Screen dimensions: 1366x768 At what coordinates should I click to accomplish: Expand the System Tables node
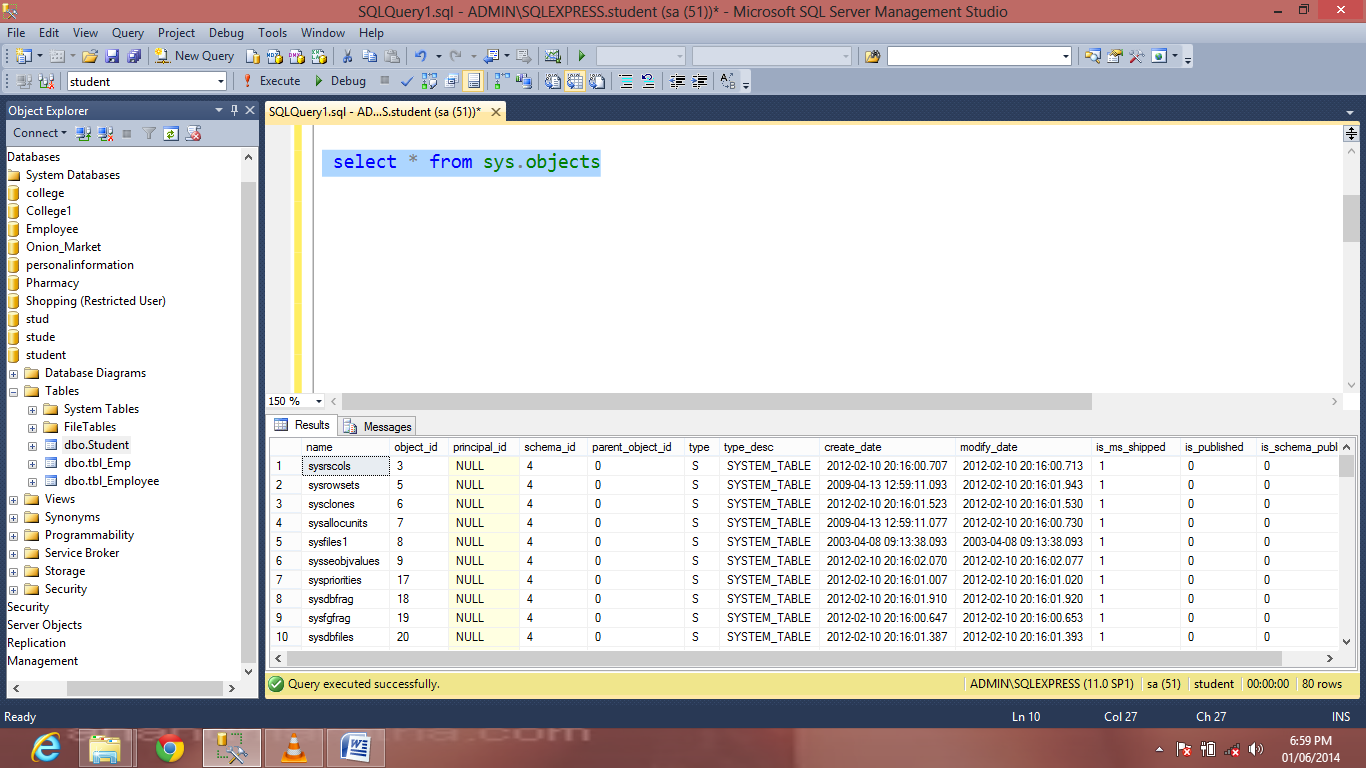(x=33, y=409)
